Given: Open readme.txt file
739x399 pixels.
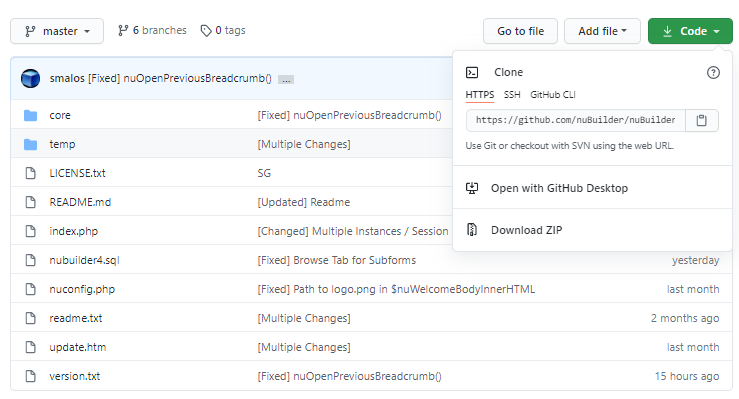Looking at the screenshot, I should pos(76,318).
